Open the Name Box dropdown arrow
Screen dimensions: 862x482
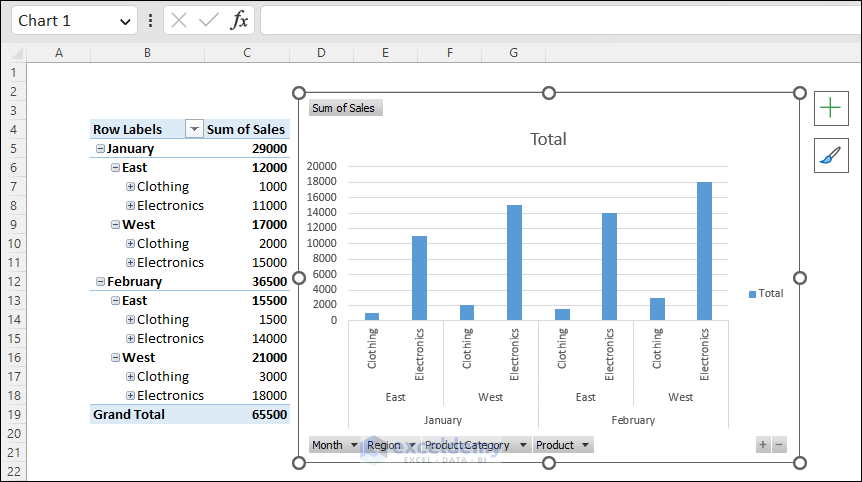click(x=125, y=21)
